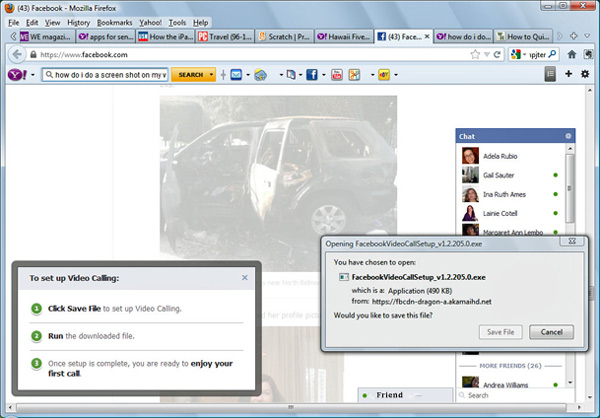Screen dimensions: 600x418
Task: Close the Video Calling setup popup
Action: [x=245, y=278]
